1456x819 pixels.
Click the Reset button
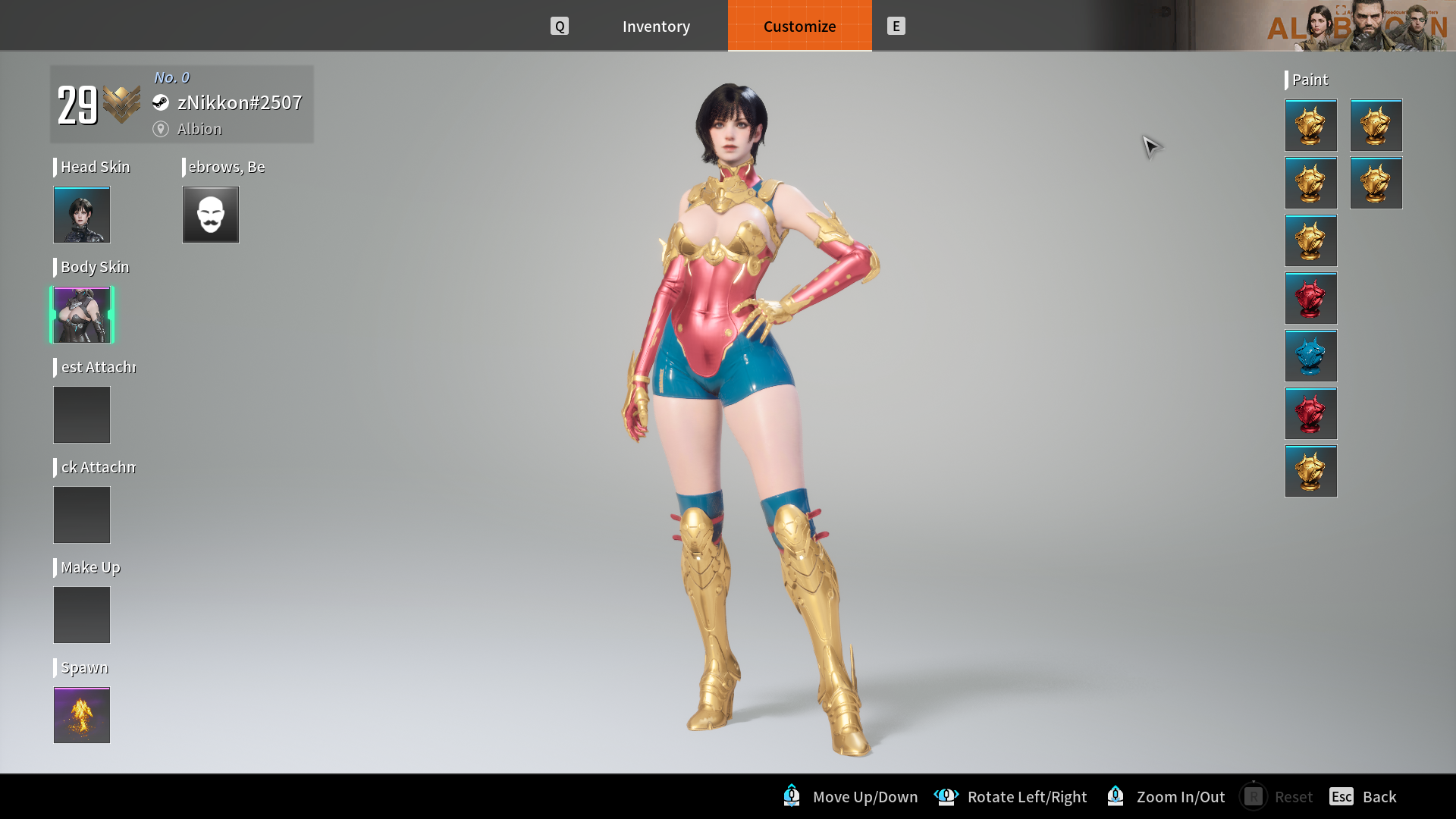pyautogui.click(x=1276, y=796)
